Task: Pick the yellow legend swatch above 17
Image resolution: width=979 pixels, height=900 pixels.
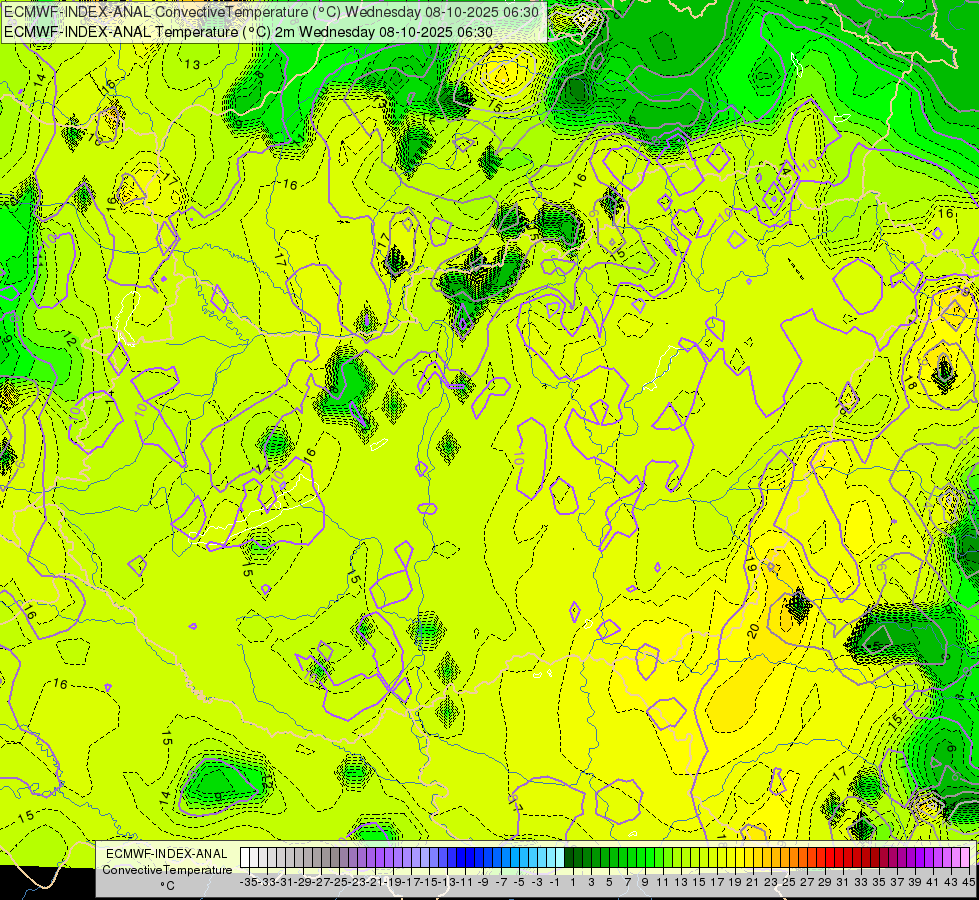Action: (712, 857)
